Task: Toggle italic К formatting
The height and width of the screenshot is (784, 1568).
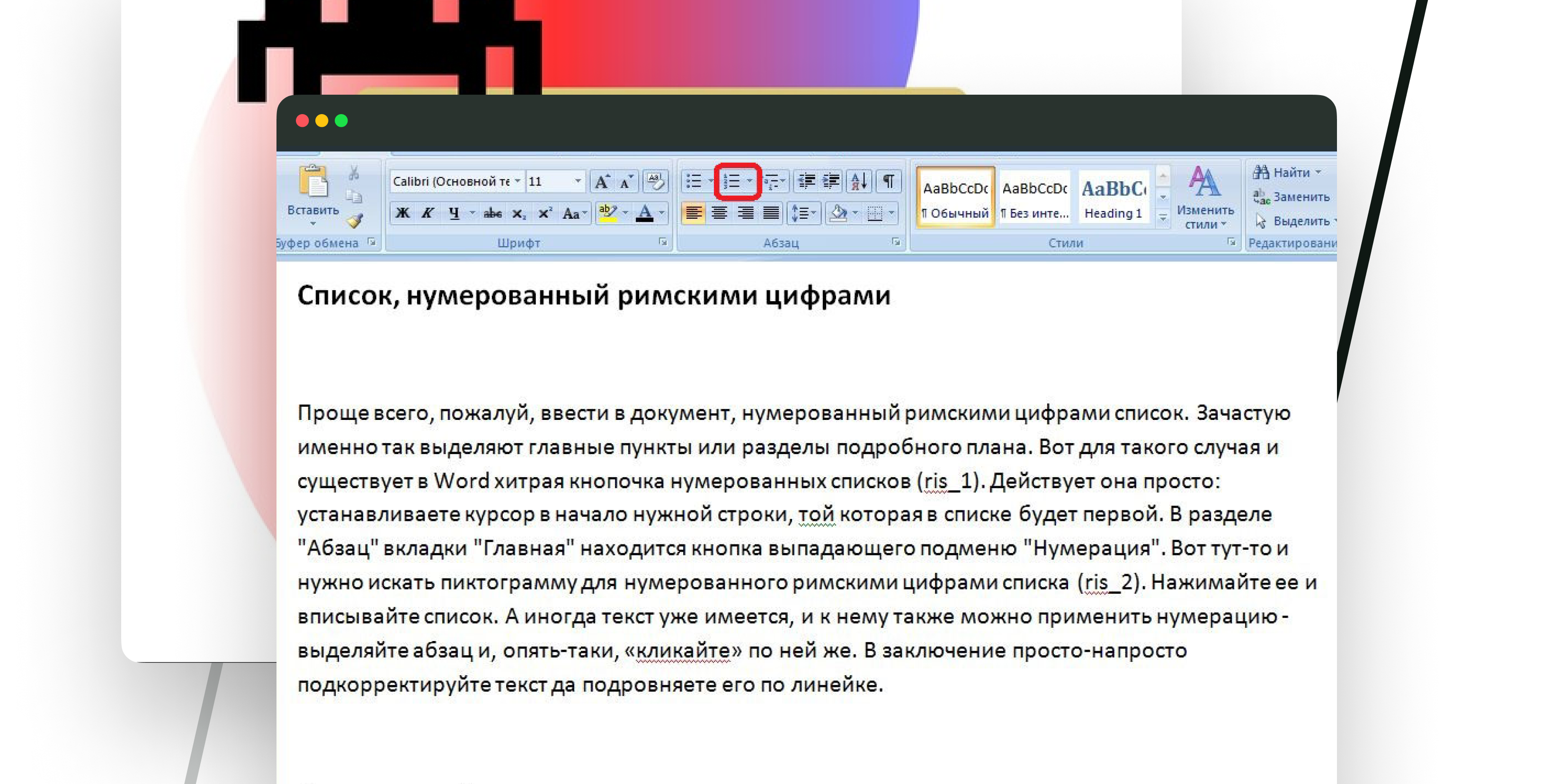Action: tap(428, 213)
